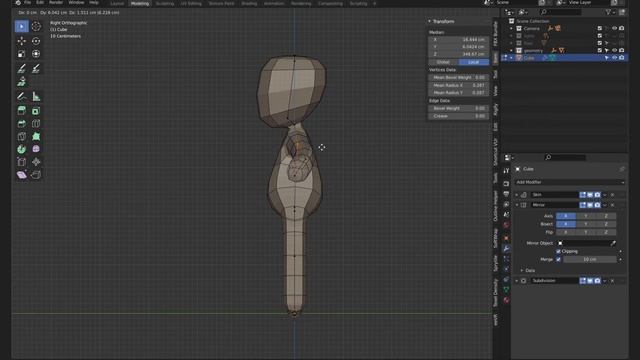The width and height of the screenshot is (640, 360).
Task: Hide the Camera collection with eye icon
Action: [614, 29]
